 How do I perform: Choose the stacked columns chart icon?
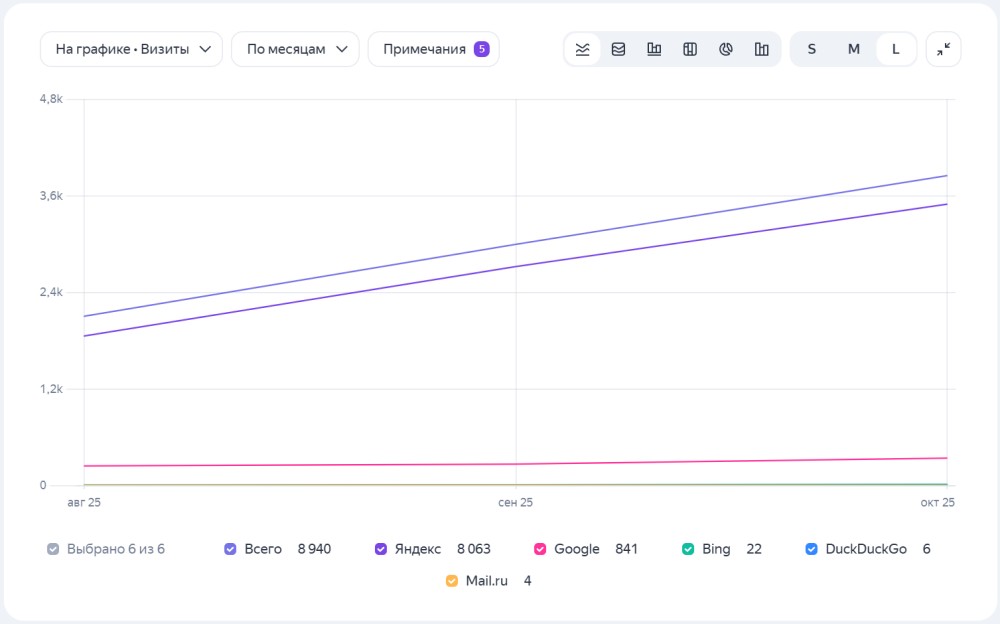689,49
